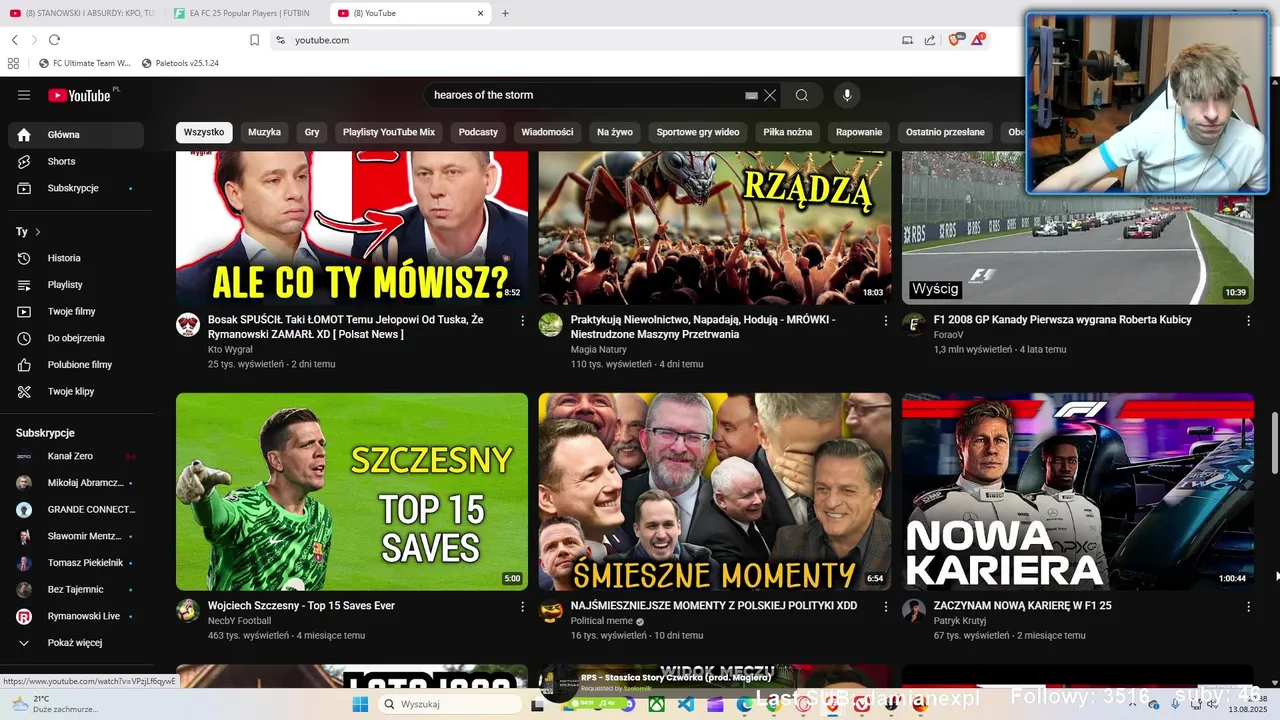Open F1 2008 GP Kanady video title
This screenshot has width=1280, height=720.
[x=1062, y=320]
